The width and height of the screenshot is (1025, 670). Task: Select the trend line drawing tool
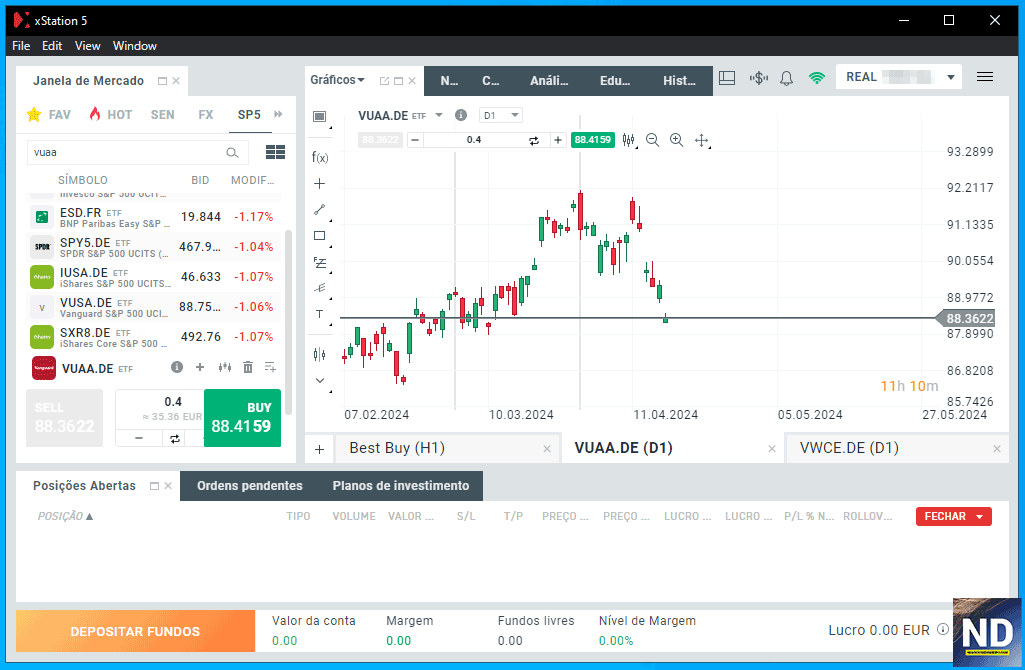320,210
